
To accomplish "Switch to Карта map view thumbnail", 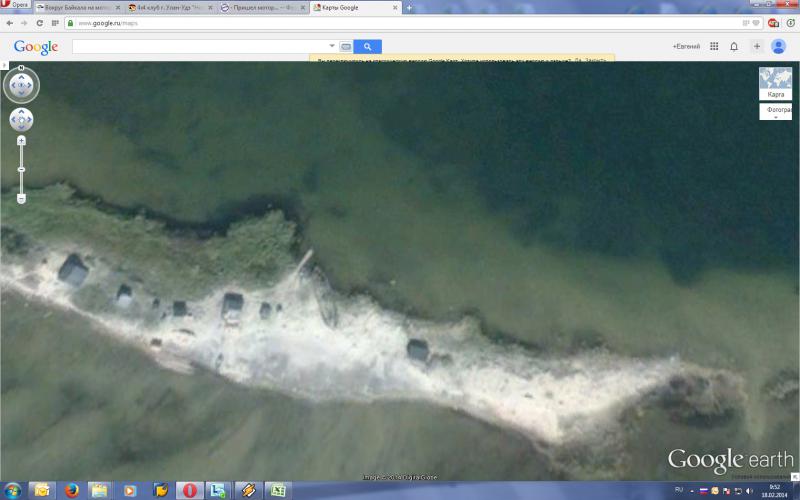I will pos(775,84).
